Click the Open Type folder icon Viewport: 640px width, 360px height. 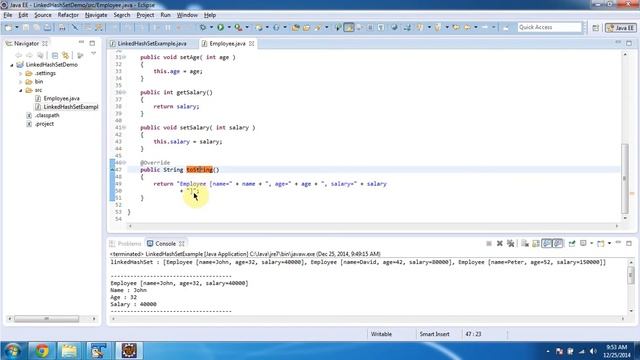[296, 27]
